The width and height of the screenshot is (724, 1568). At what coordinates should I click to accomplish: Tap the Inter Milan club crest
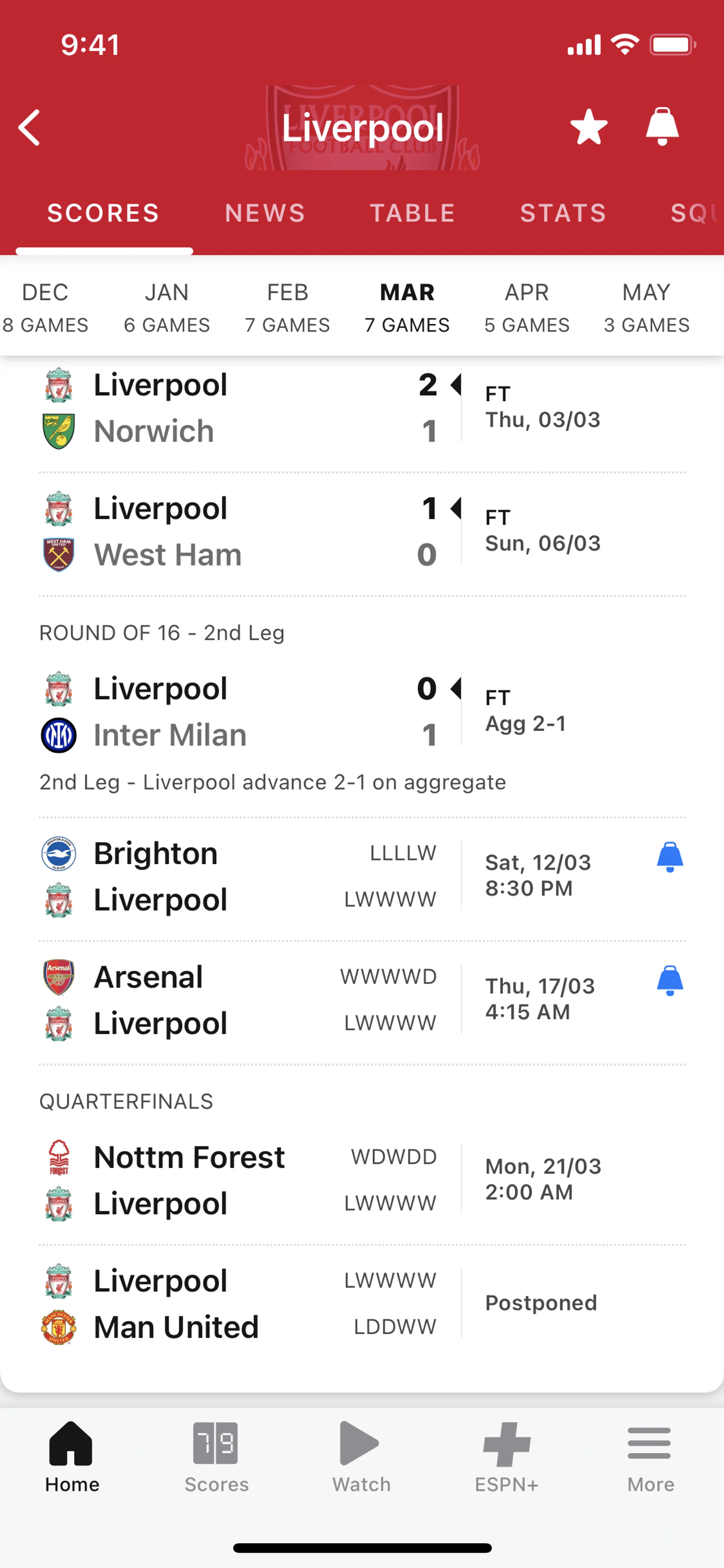pyautogui.click(x=58, y=735)
